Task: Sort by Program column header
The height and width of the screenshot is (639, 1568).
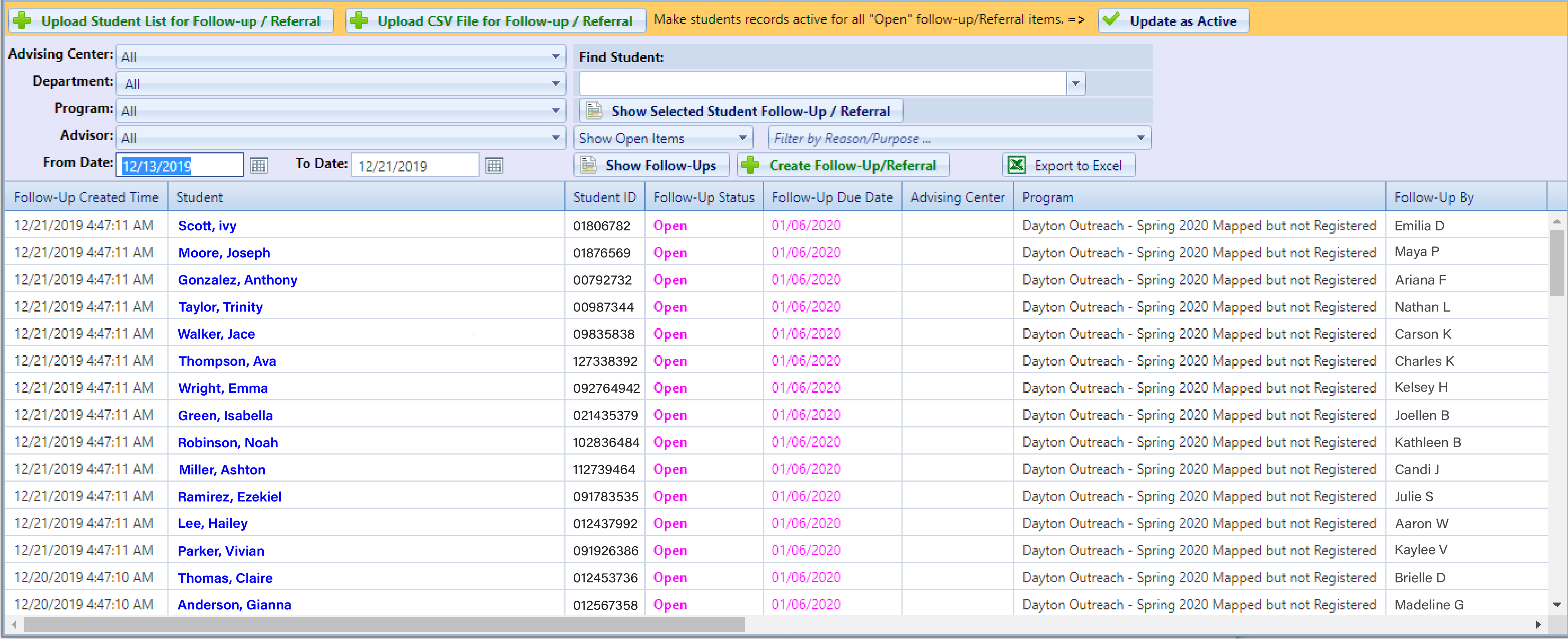Action: (1199, 197)
